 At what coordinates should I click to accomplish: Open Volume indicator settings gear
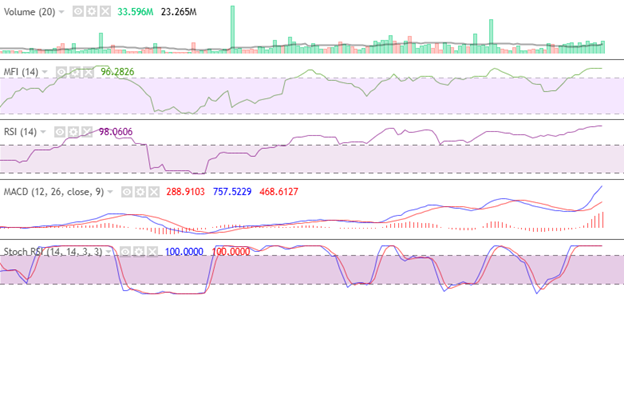click(x=92, y=12)
